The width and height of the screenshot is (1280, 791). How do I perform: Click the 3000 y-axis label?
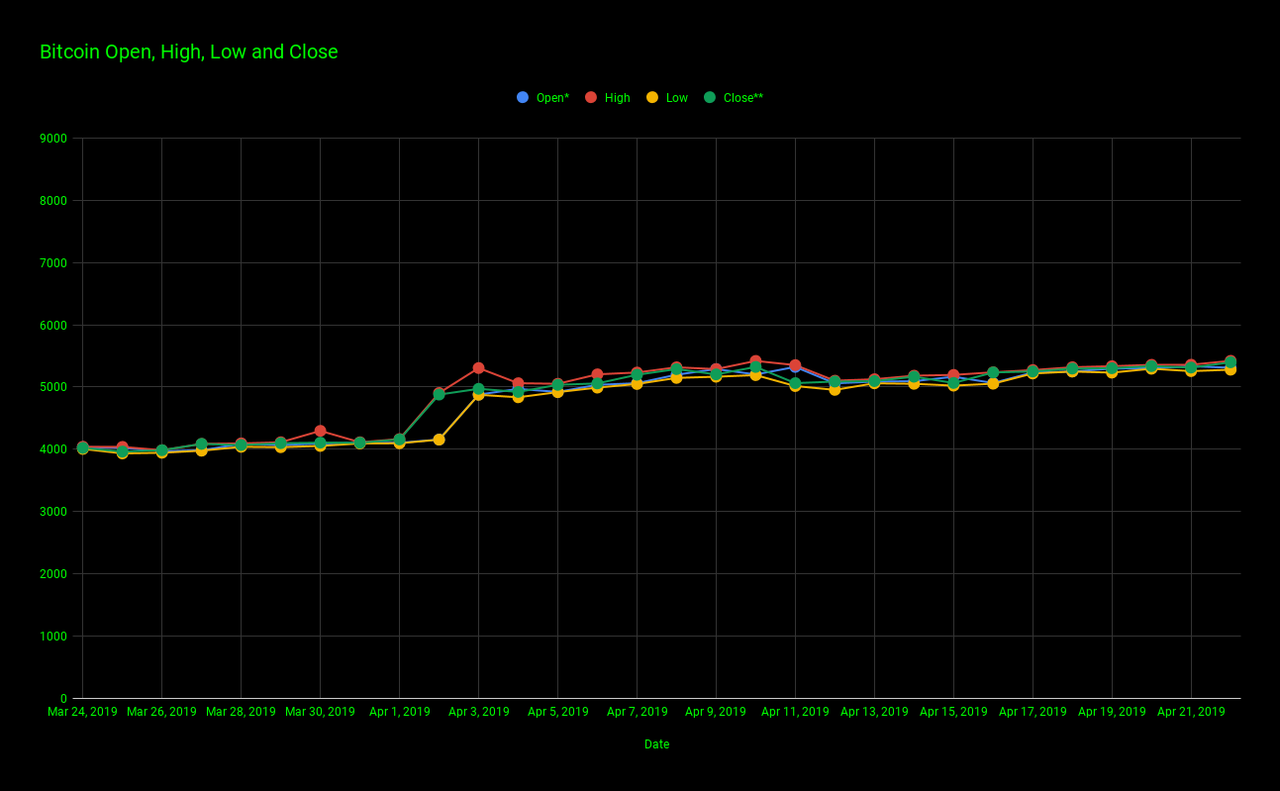click(x=55, y=512)
